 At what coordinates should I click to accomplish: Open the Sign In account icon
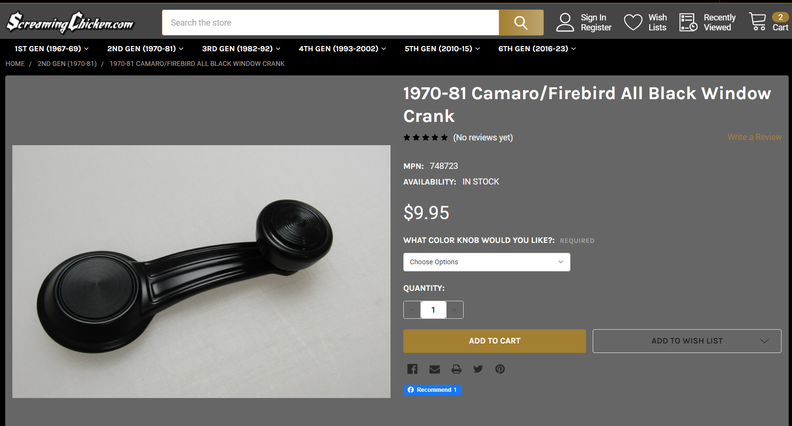566,22
